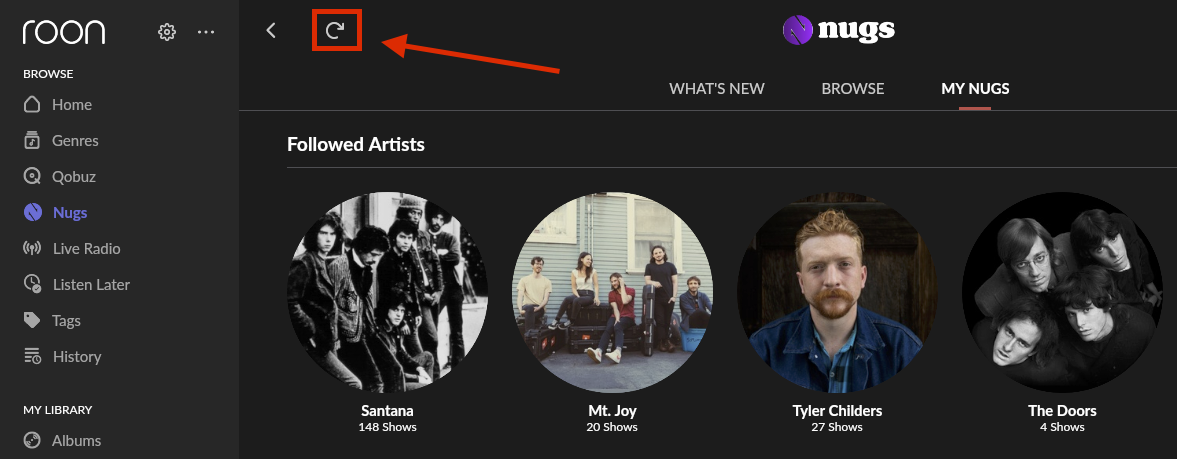Image resolution: width=1177 pixels, height=459 pixels.
Task: Select the My Nugs tab
Action: click(975, 88)
